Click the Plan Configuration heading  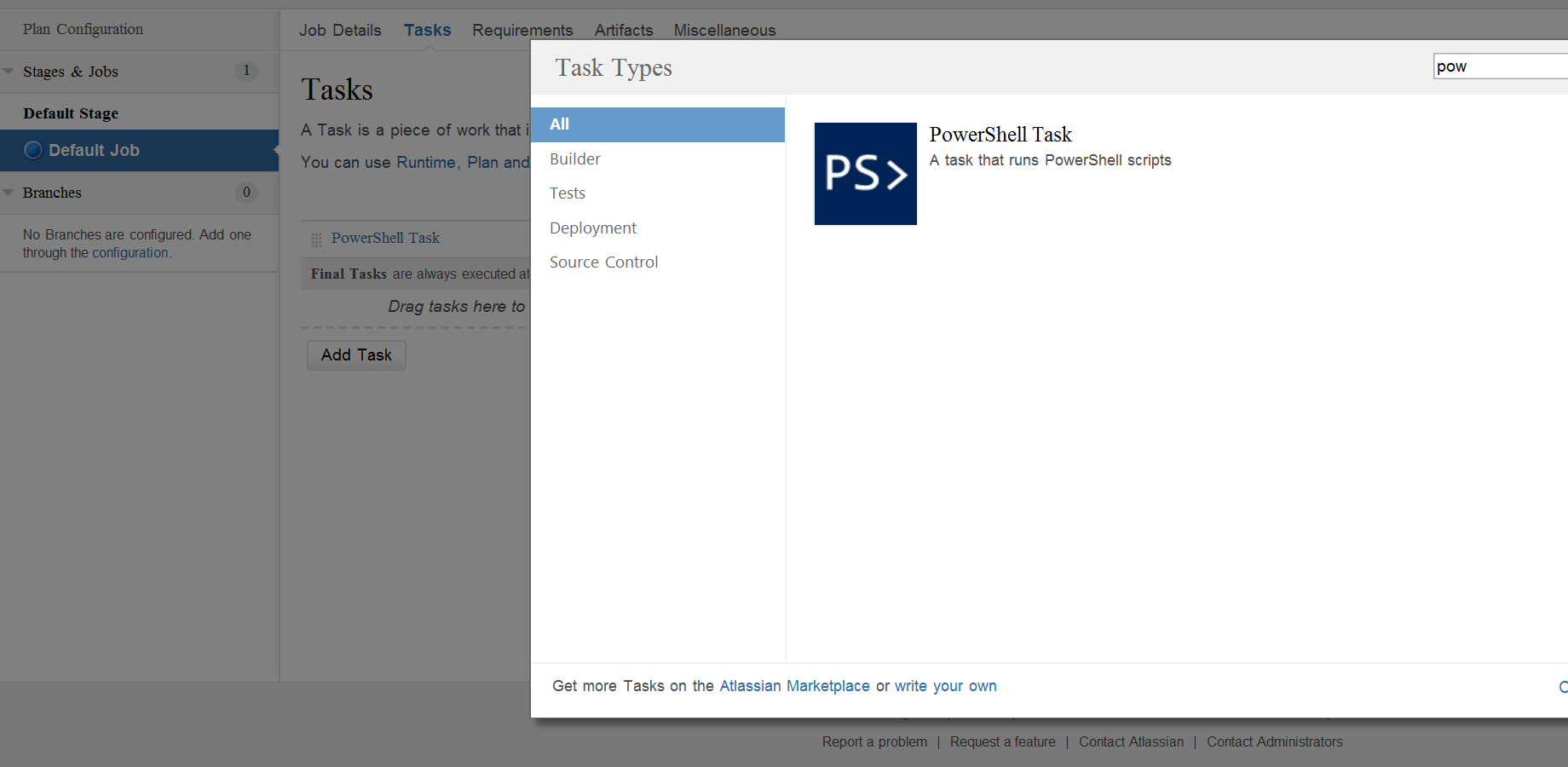83,29
